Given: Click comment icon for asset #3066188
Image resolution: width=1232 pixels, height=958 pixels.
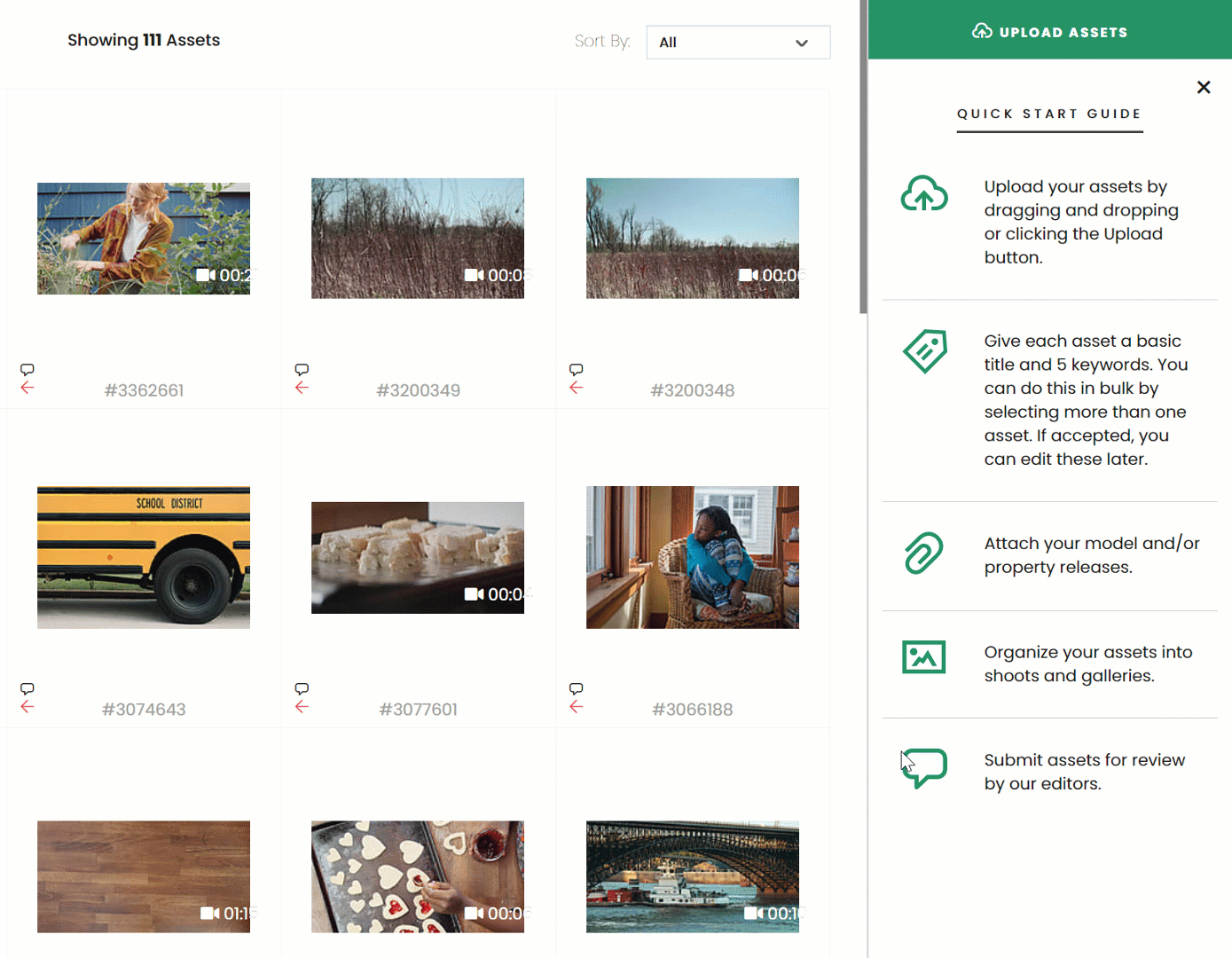Looking at the screenshot, I should click(x=577, y=688).
